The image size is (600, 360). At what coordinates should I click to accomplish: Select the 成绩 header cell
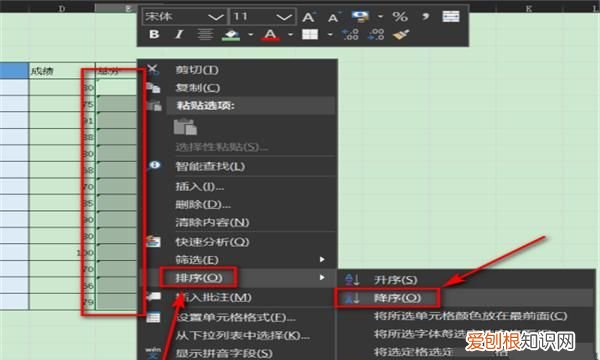[62, 71]
